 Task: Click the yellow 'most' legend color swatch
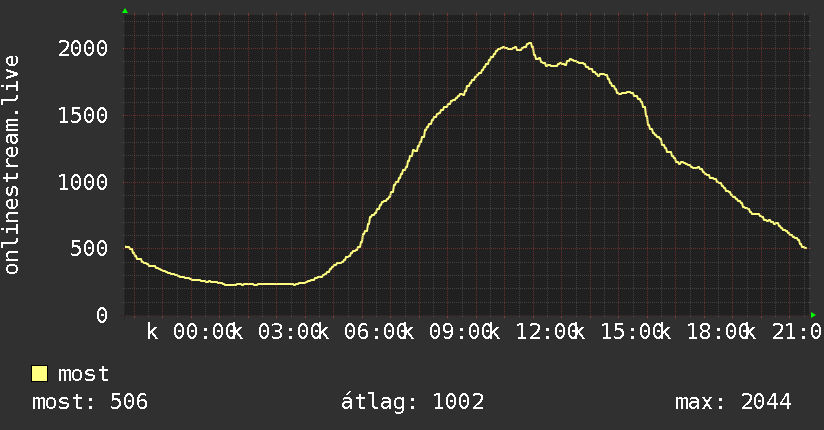(39, 374)
